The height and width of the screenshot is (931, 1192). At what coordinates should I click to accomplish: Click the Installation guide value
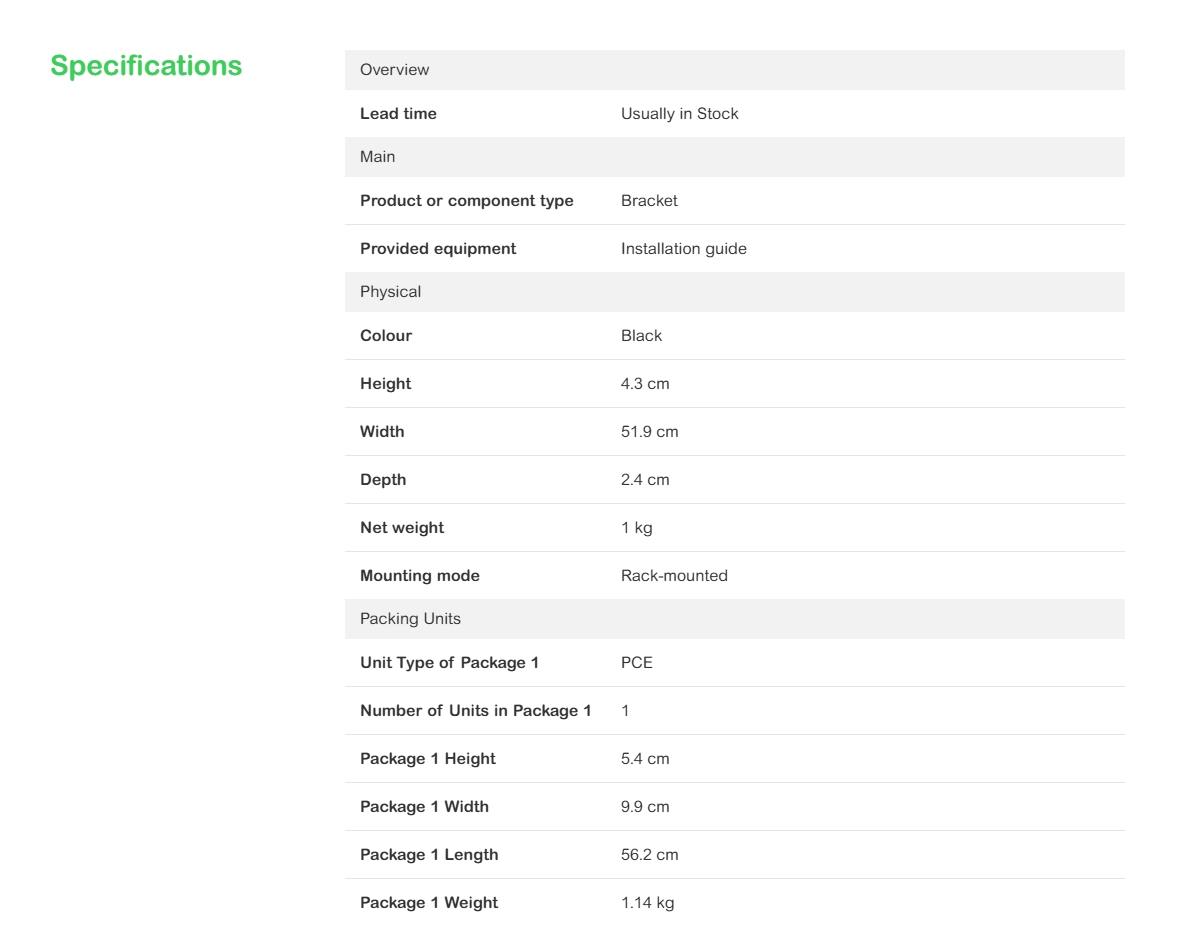683,249
